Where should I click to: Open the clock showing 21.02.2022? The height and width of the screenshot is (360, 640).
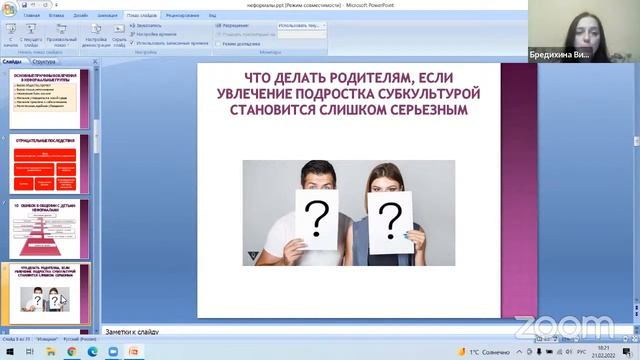603,352
